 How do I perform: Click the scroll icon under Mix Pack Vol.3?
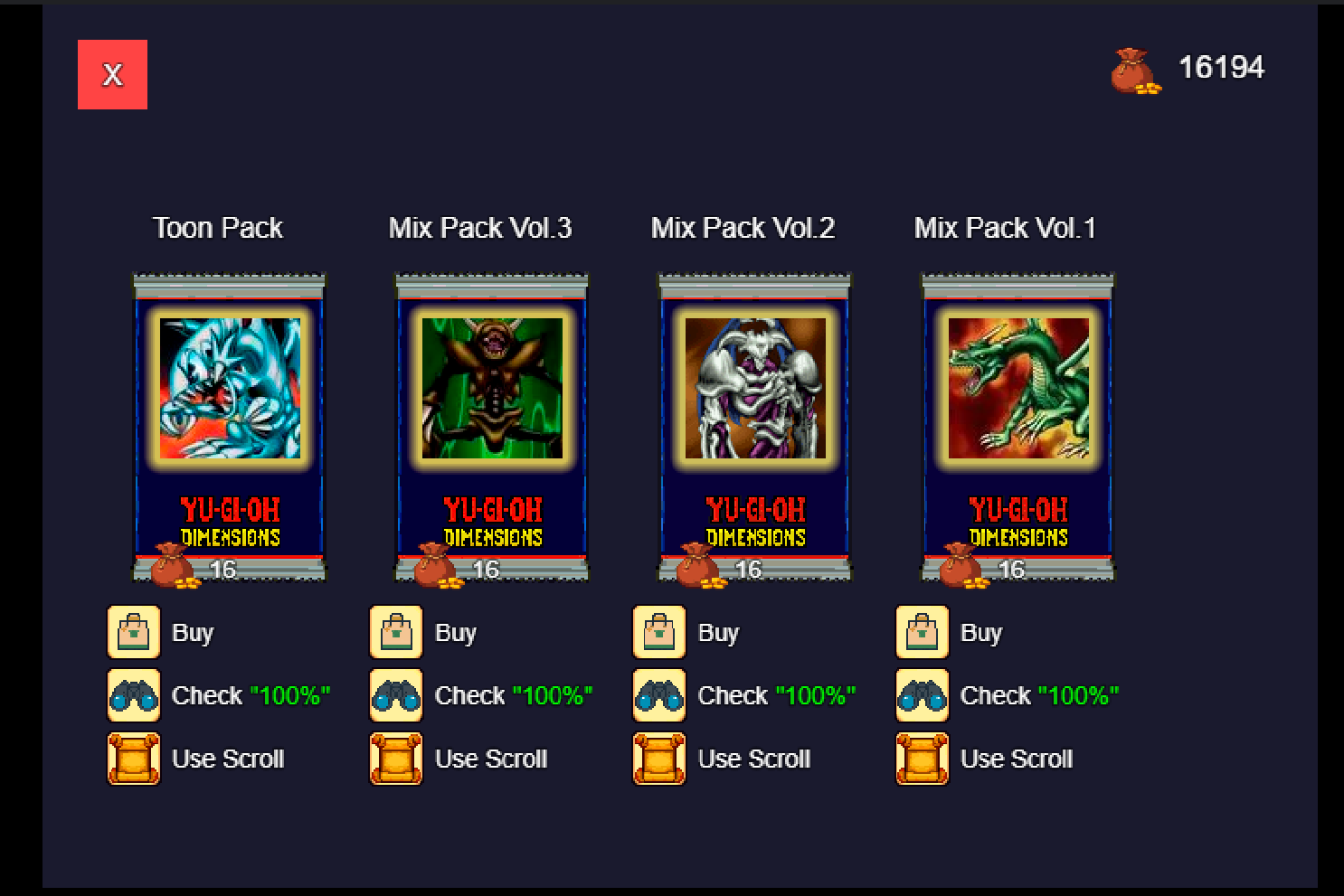point(396,759)
